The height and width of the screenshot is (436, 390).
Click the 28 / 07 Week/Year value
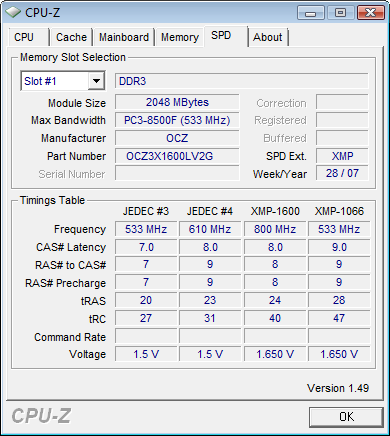(x=342, y=173)
